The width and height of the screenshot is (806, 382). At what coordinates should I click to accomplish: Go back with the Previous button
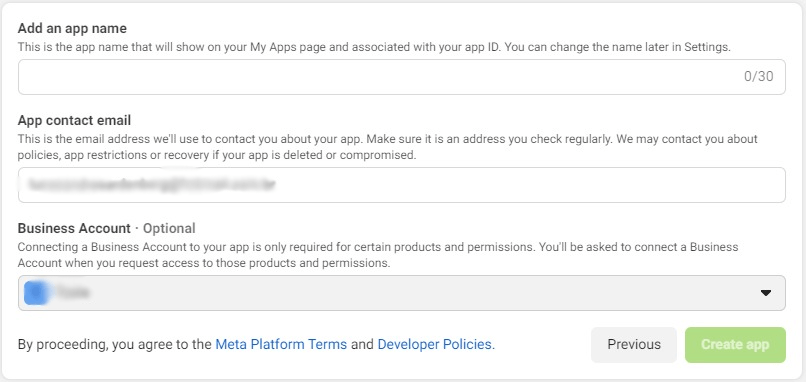pyautogui.click(x=634, y=344)
